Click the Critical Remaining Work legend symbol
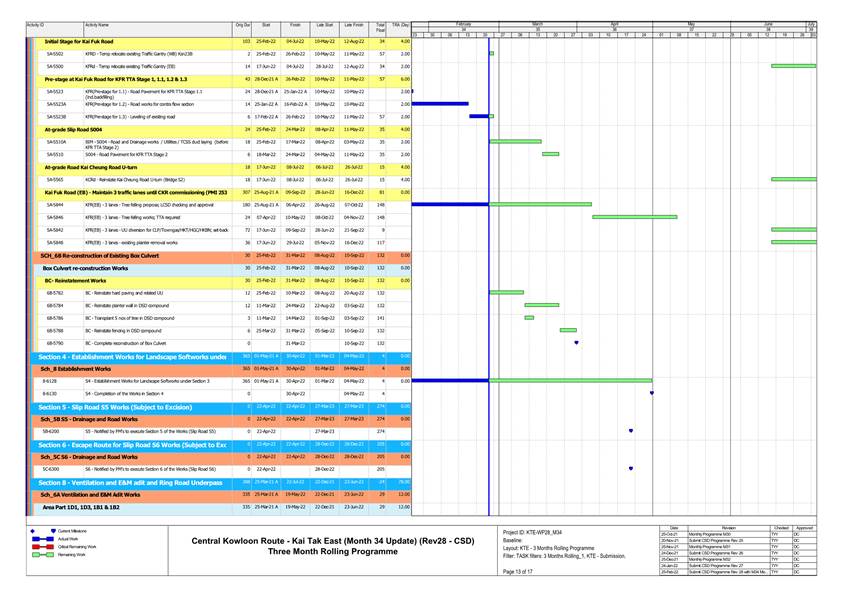 pos(43,545)
